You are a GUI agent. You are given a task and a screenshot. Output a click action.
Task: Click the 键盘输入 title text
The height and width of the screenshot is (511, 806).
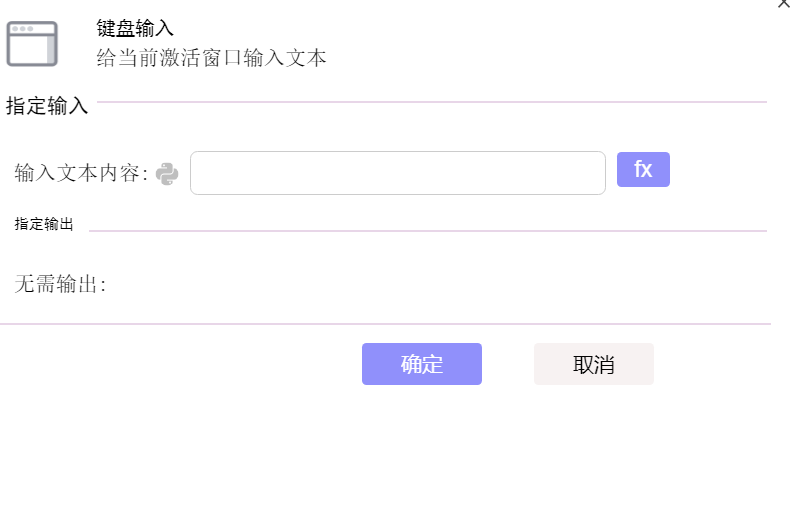[135, 28]
